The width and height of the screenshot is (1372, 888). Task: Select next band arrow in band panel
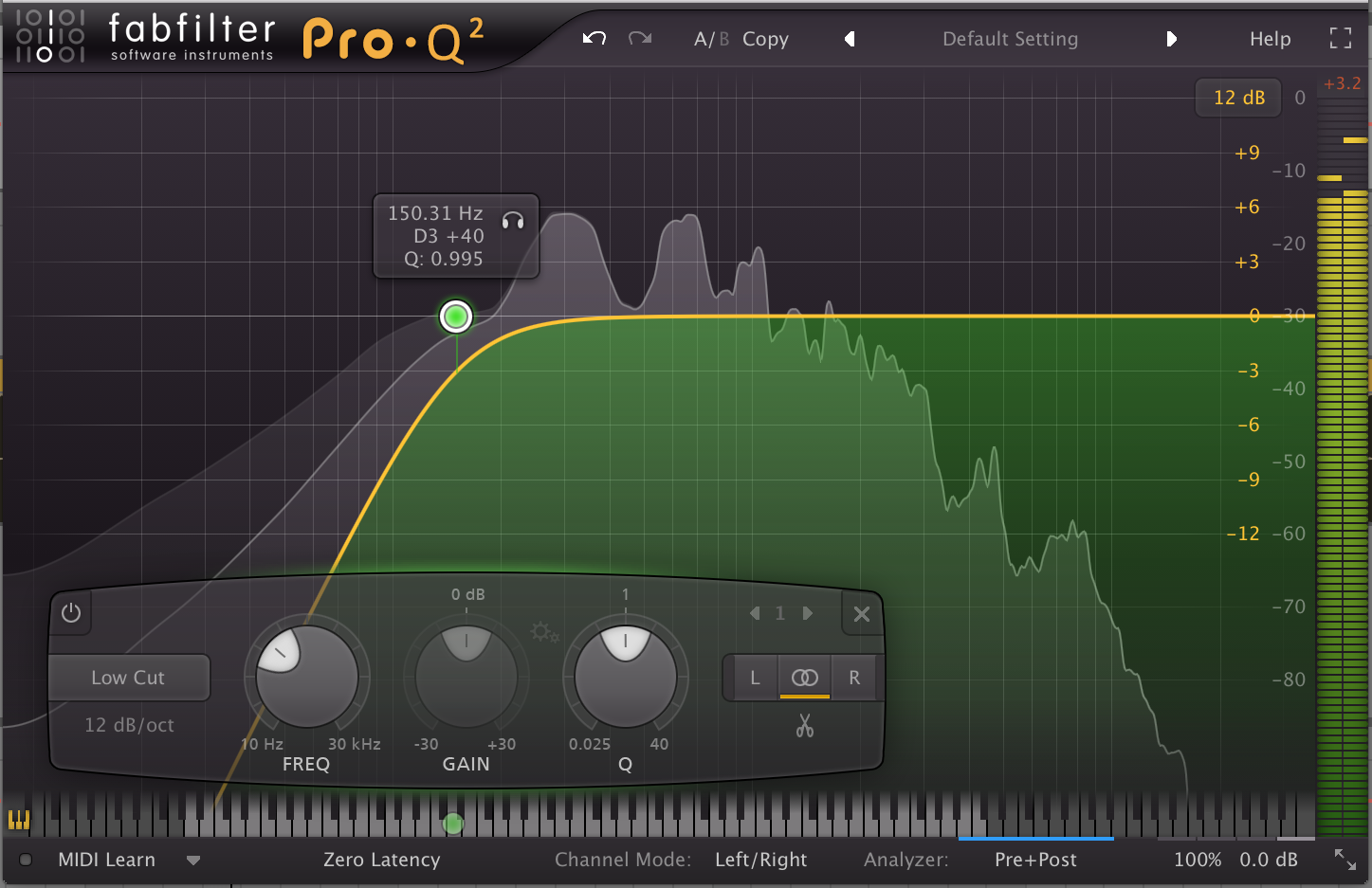pos(807,613)
